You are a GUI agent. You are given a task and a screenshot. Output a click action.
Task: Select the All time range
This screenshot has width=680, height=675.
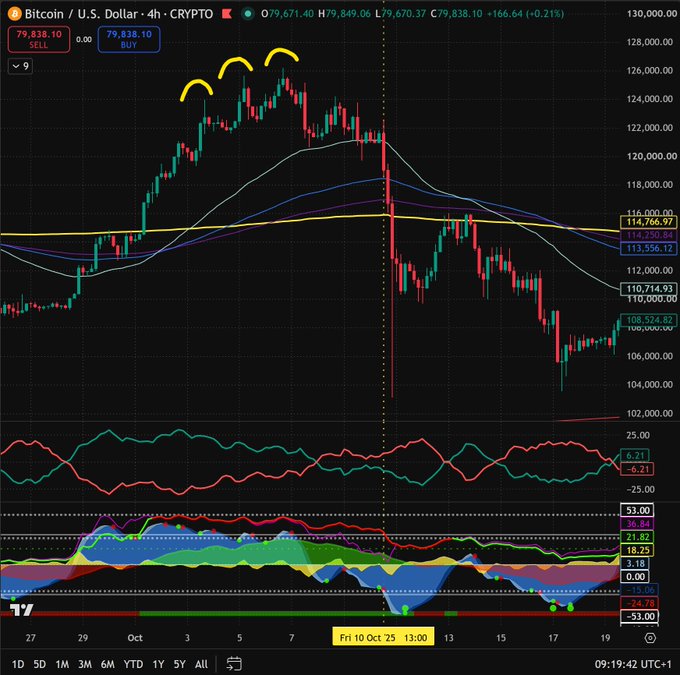(201, 664)
